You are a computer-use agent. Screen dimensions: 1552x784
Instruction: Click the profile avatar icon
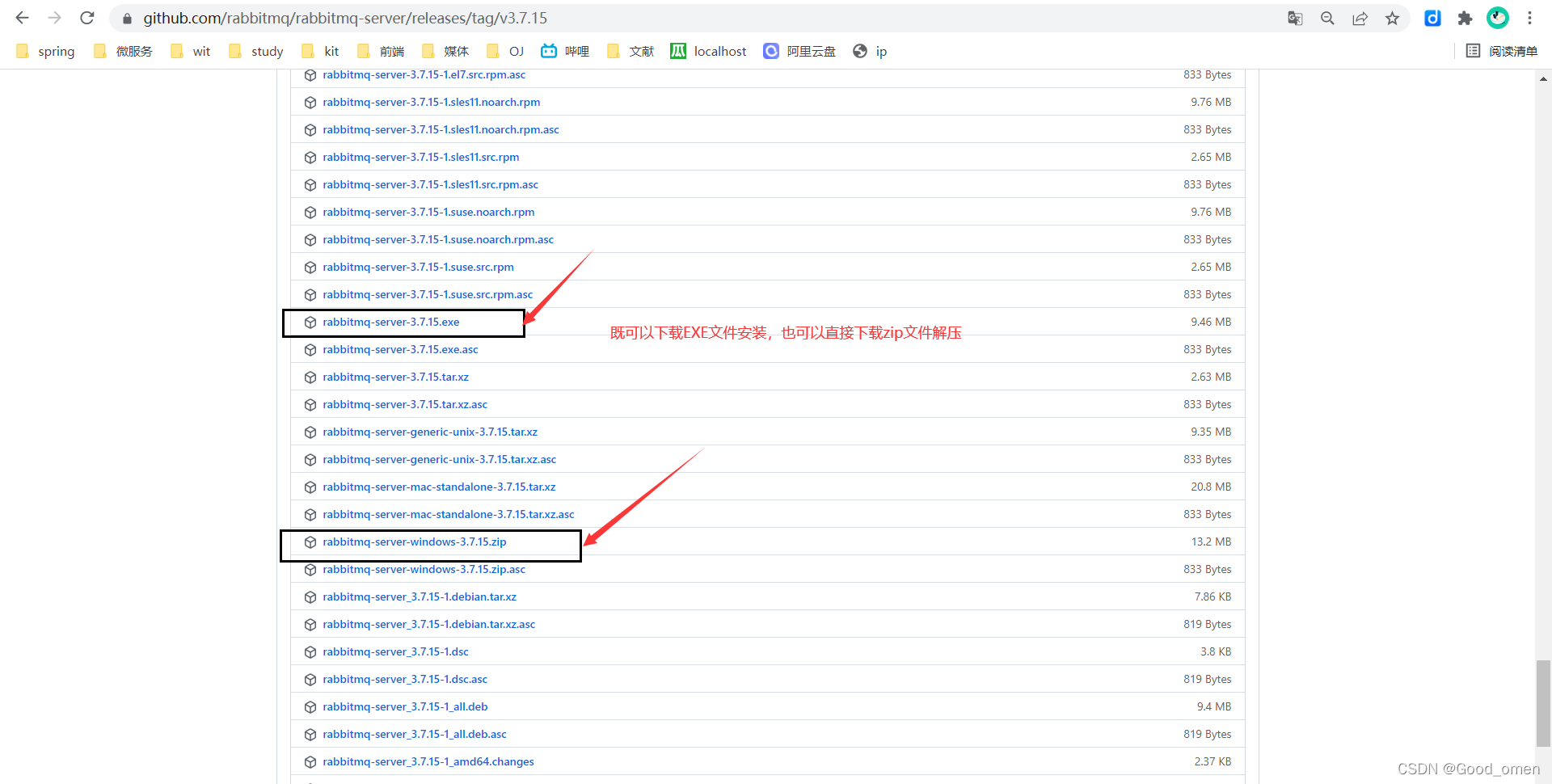point(1498,18)
